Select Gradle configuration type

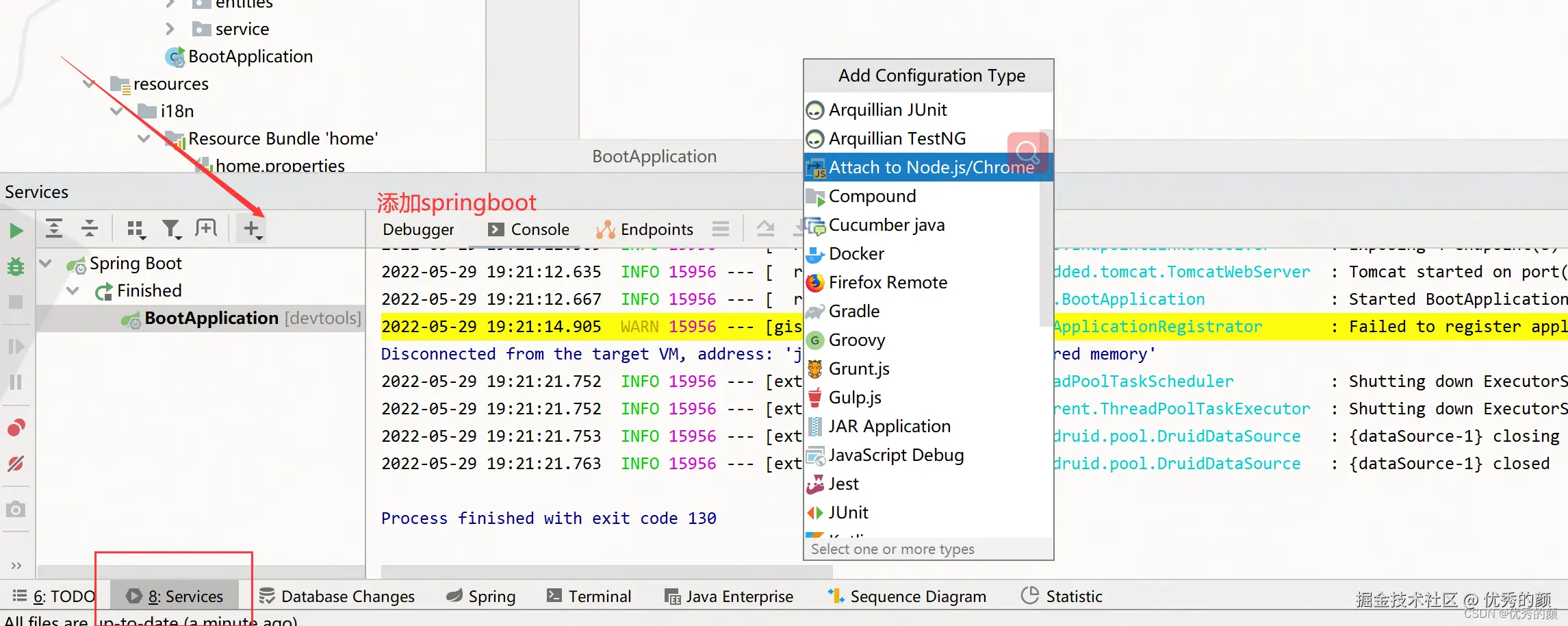point(921,311)
